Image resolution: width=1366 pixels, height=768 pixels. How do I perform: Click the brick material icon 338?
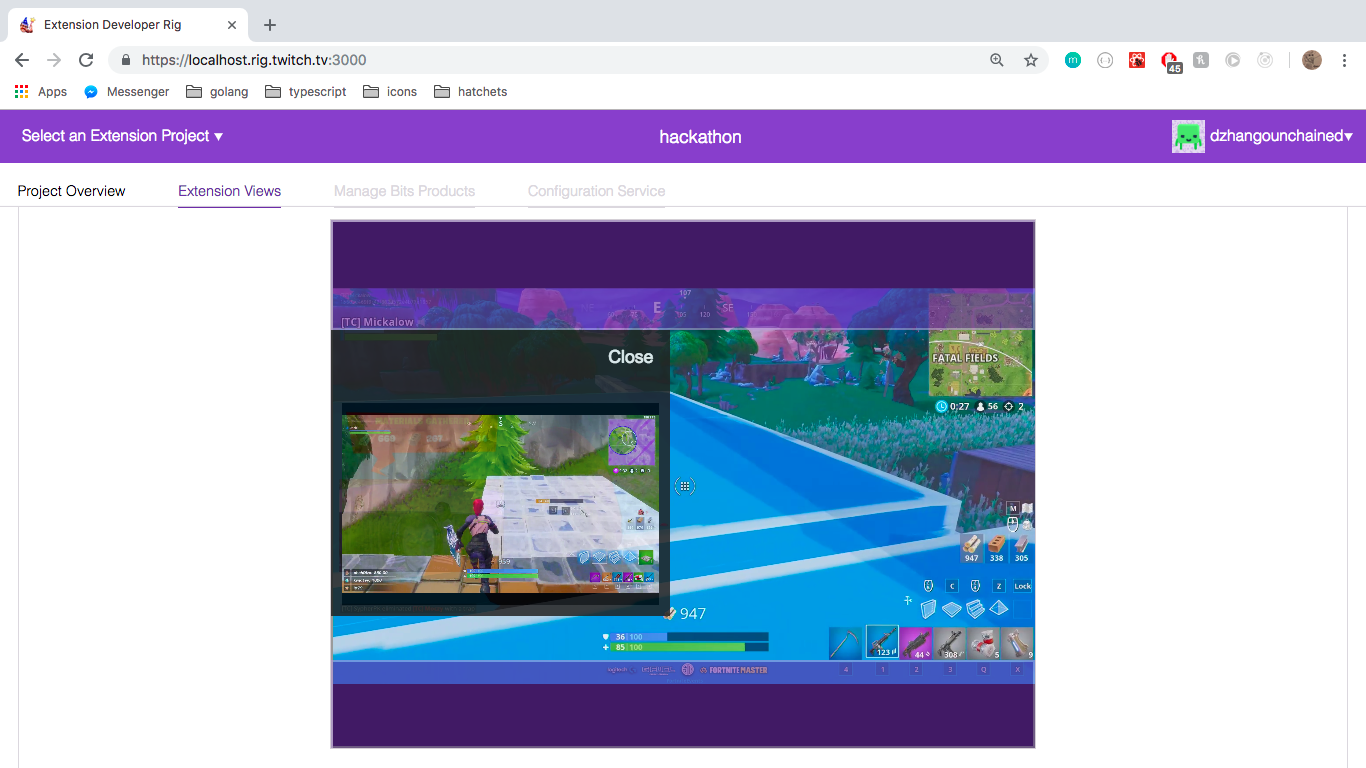pyautogui.click(x=996, y=547)
